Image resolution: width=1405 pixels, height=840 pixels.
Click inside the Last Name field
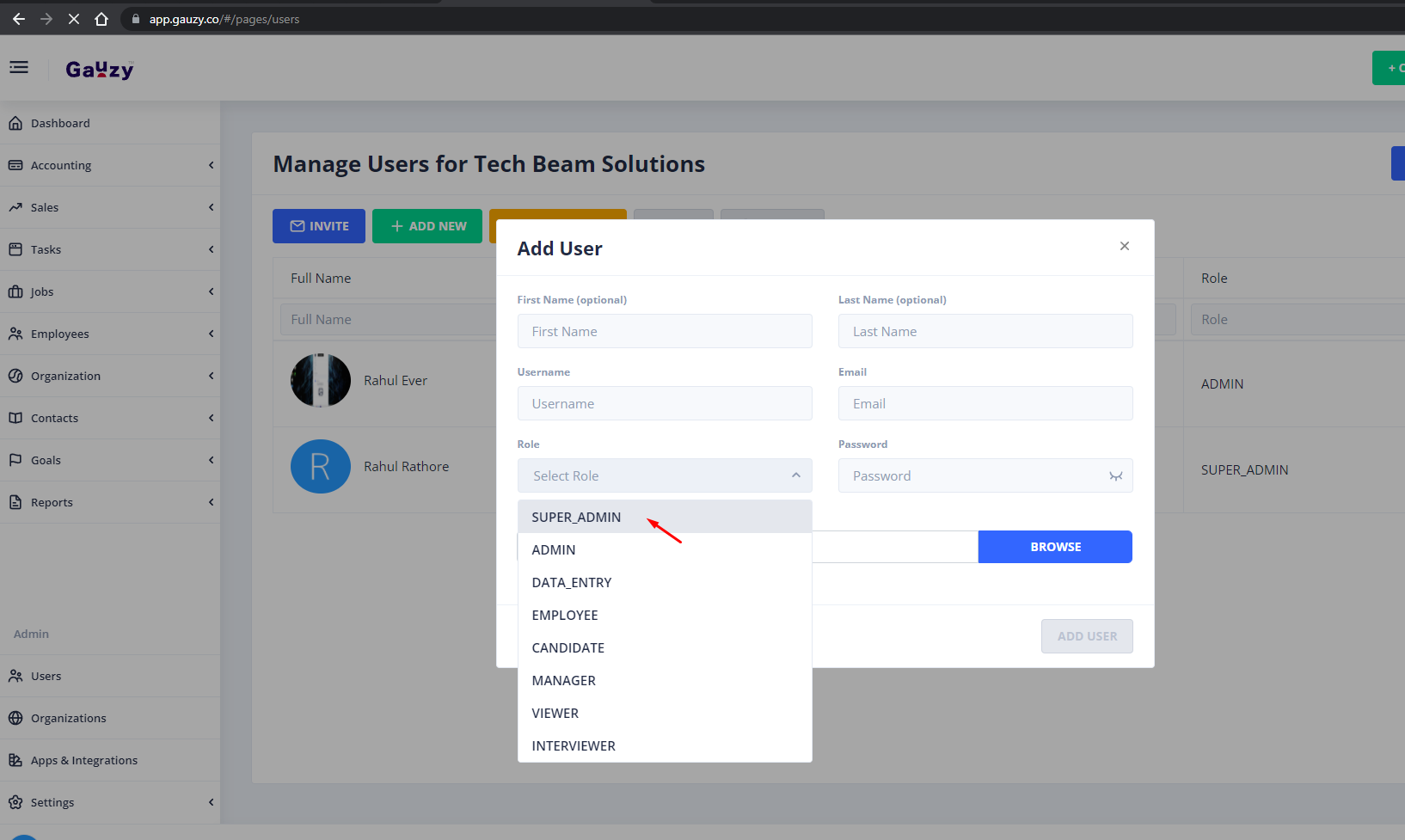click(985, 331)
